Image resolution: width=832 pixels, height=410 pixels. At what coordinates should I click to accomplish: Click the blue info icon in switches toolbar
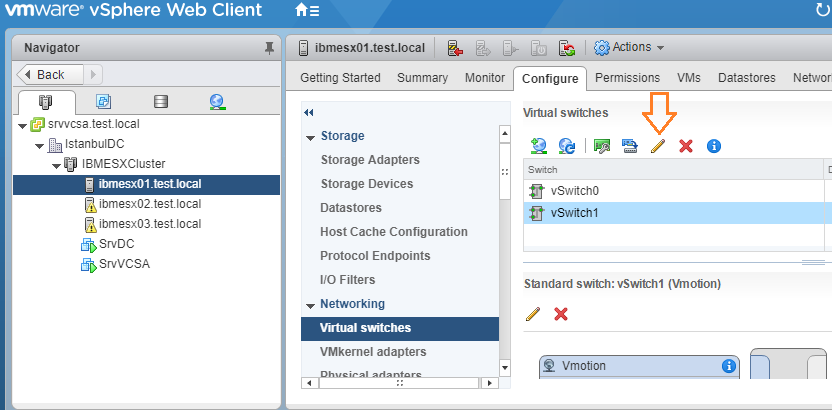pyautogui.click(x=714, y=146)
